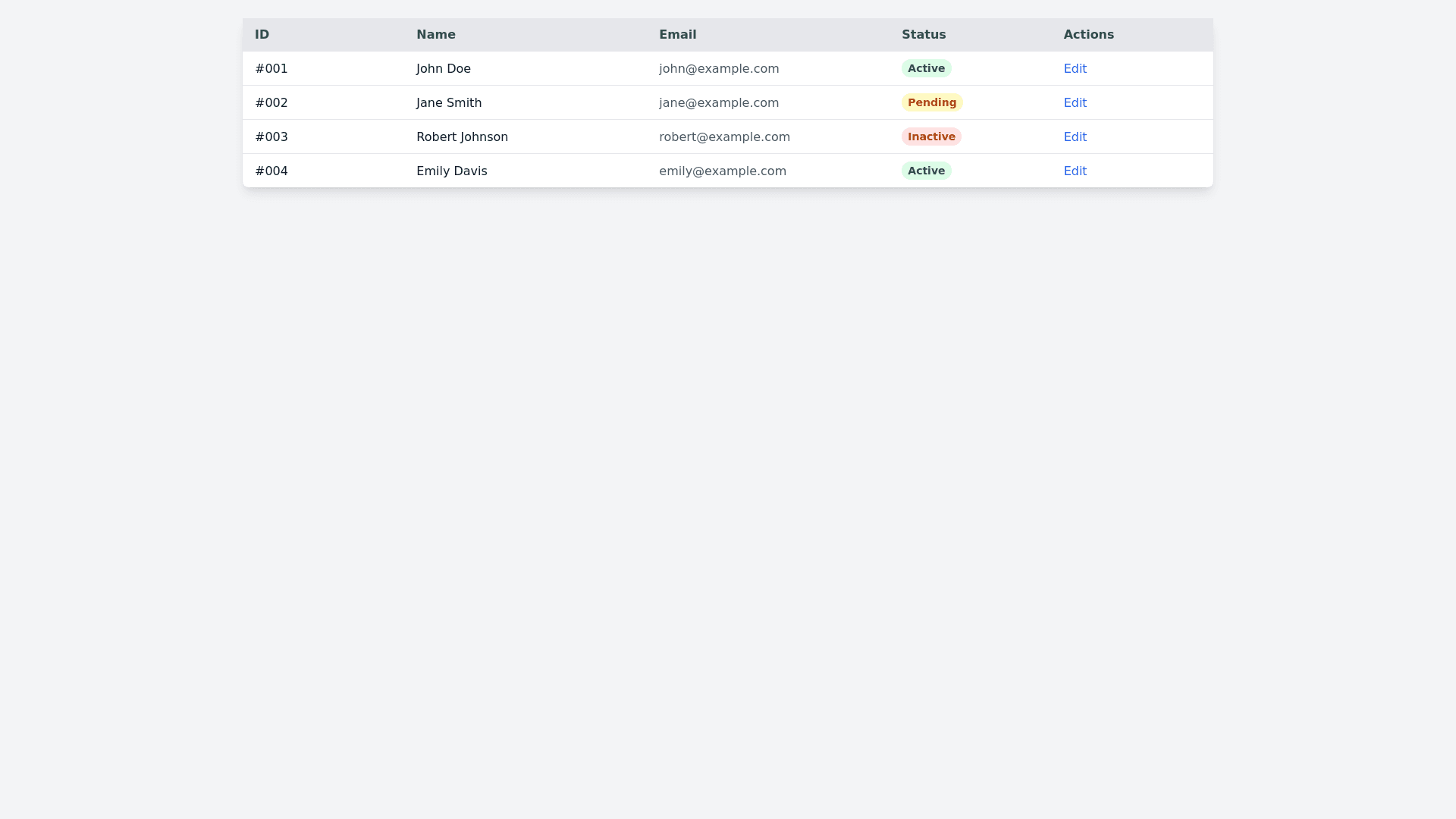Click Edit link for John Doe
The width and height of the screenshot is (1456, 819).
point(1075,68)
